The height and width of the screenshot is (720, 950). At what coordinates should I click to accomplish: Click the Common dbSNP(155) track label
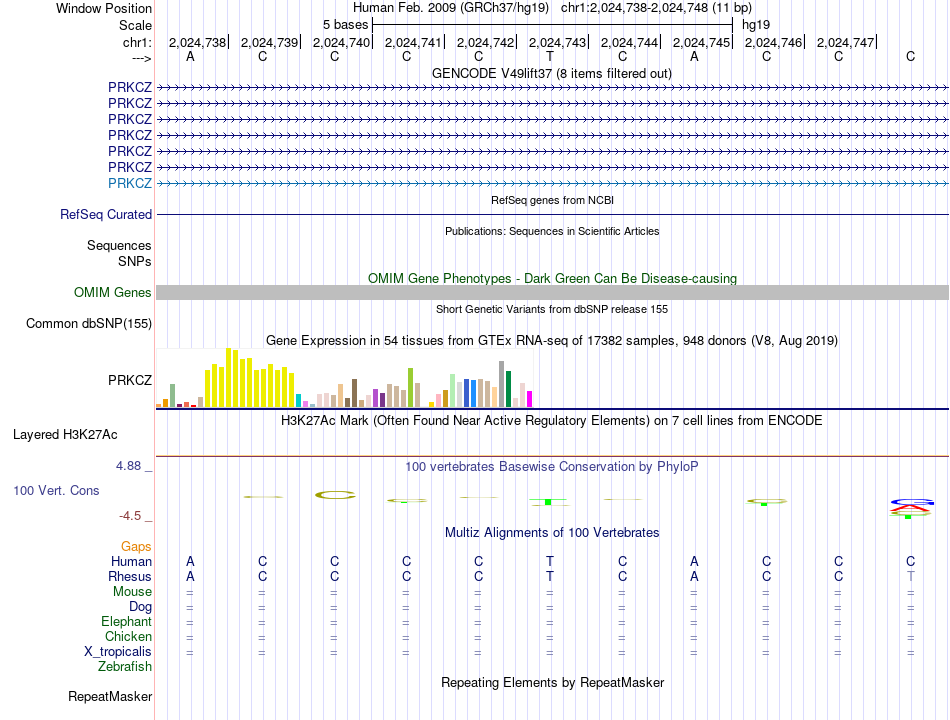point(88,324)
